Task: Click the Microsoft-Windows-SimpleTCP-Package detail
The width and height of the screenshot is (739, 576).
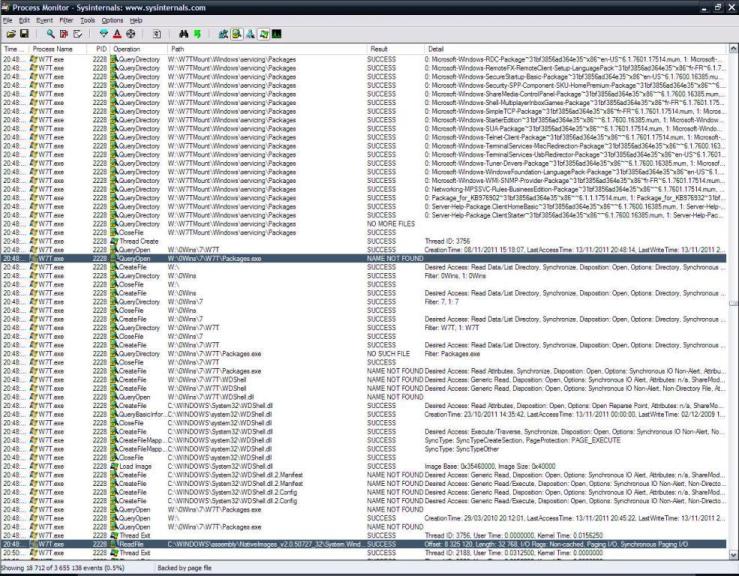Action: click(x=574, y=112)
